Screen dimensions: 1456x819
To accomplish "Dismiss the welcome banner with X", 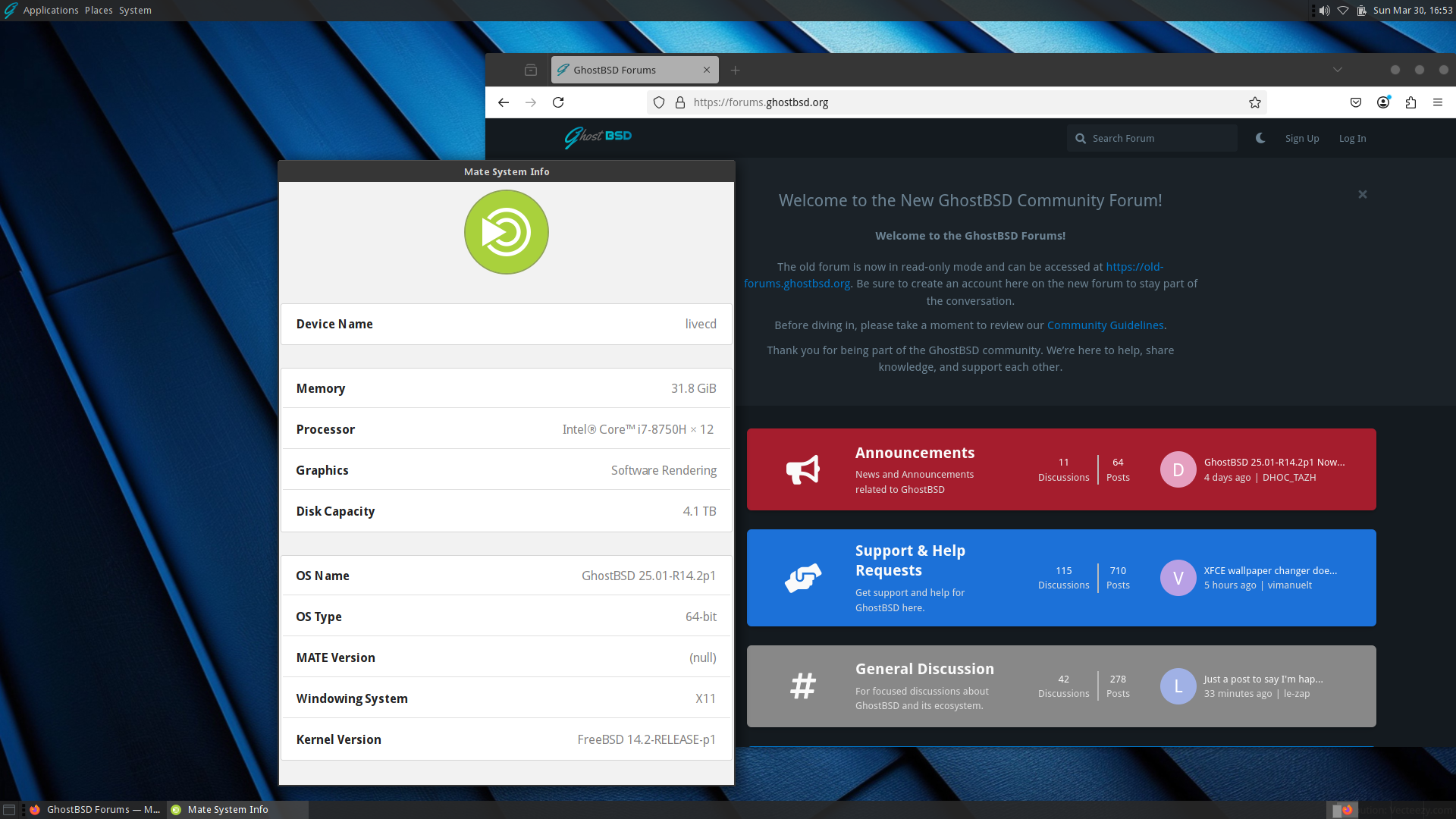I will pos(1363,194).
